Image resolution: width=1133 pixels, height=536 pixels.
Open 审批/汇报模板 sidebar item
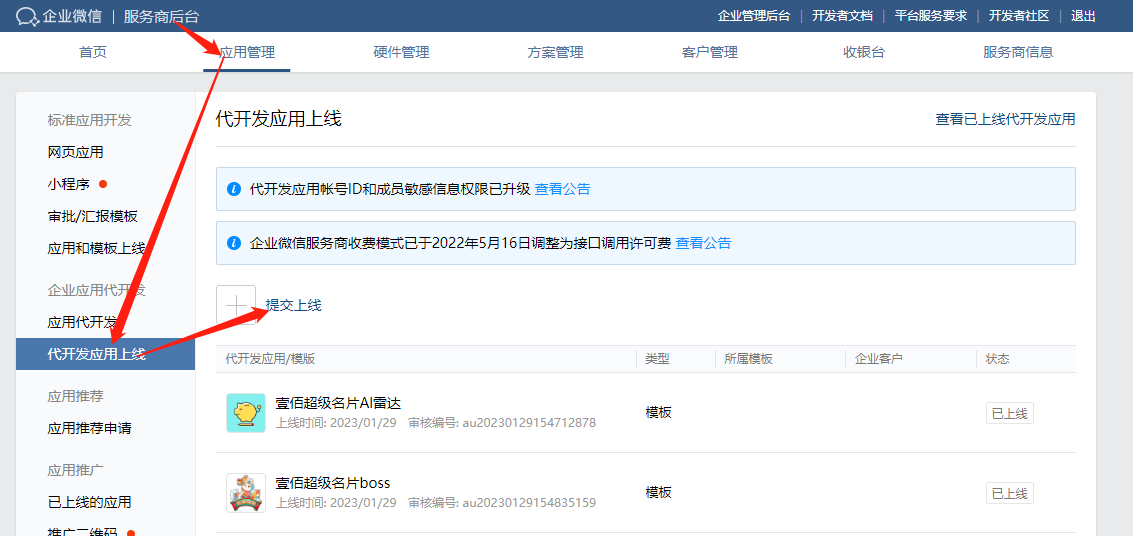click(92, 216)
